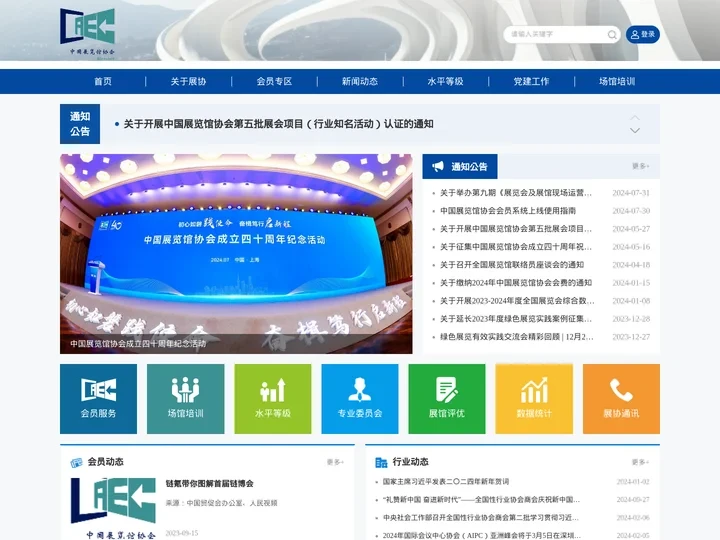Click the 数据统计 tile with chart icon

pyautogui.click(x=534, y=399)
